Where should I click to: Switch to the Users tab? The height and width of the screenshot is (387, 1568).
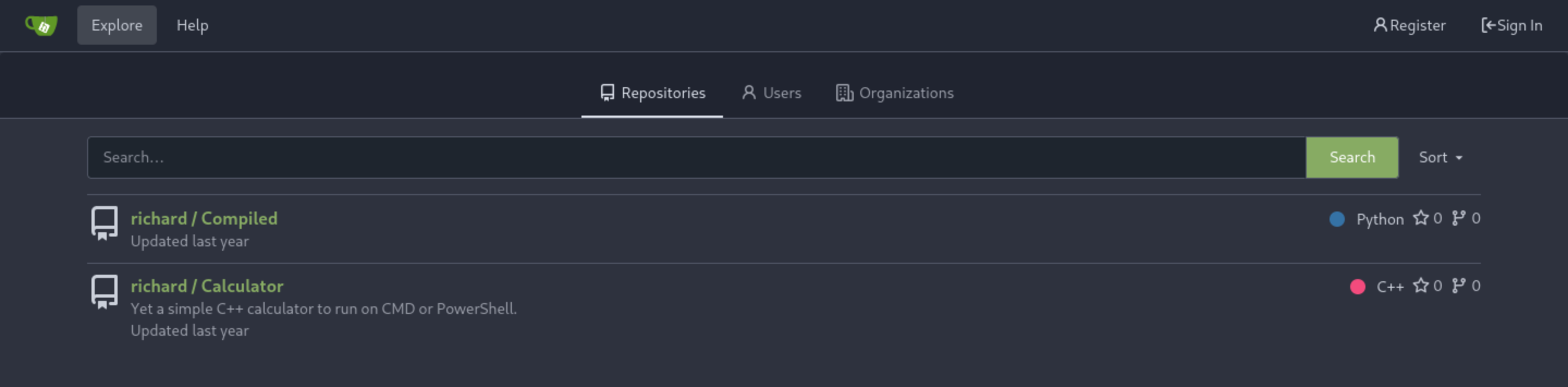click(771, 93)
